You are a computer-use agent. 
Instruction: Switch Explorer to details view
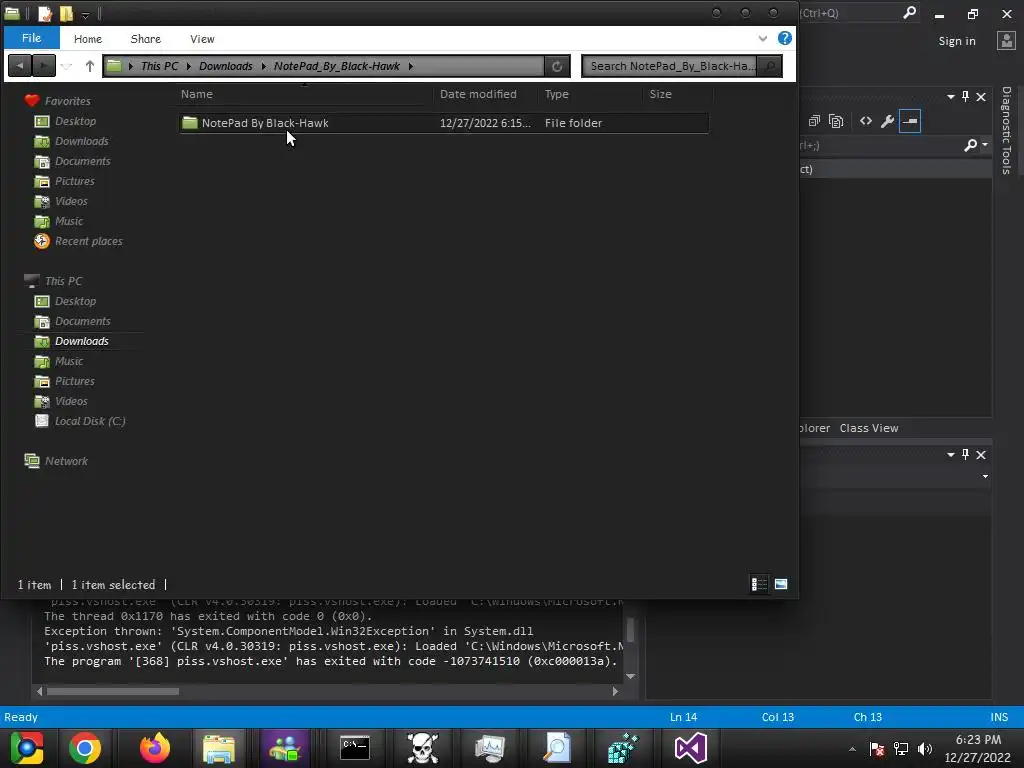[759, 584]
